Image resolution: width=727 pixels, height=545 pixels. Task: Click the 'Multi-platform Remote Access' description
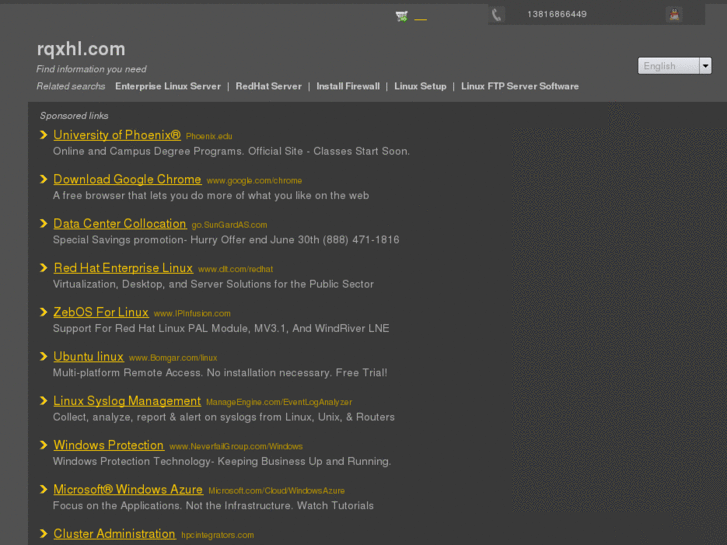[x=220, y=373]
